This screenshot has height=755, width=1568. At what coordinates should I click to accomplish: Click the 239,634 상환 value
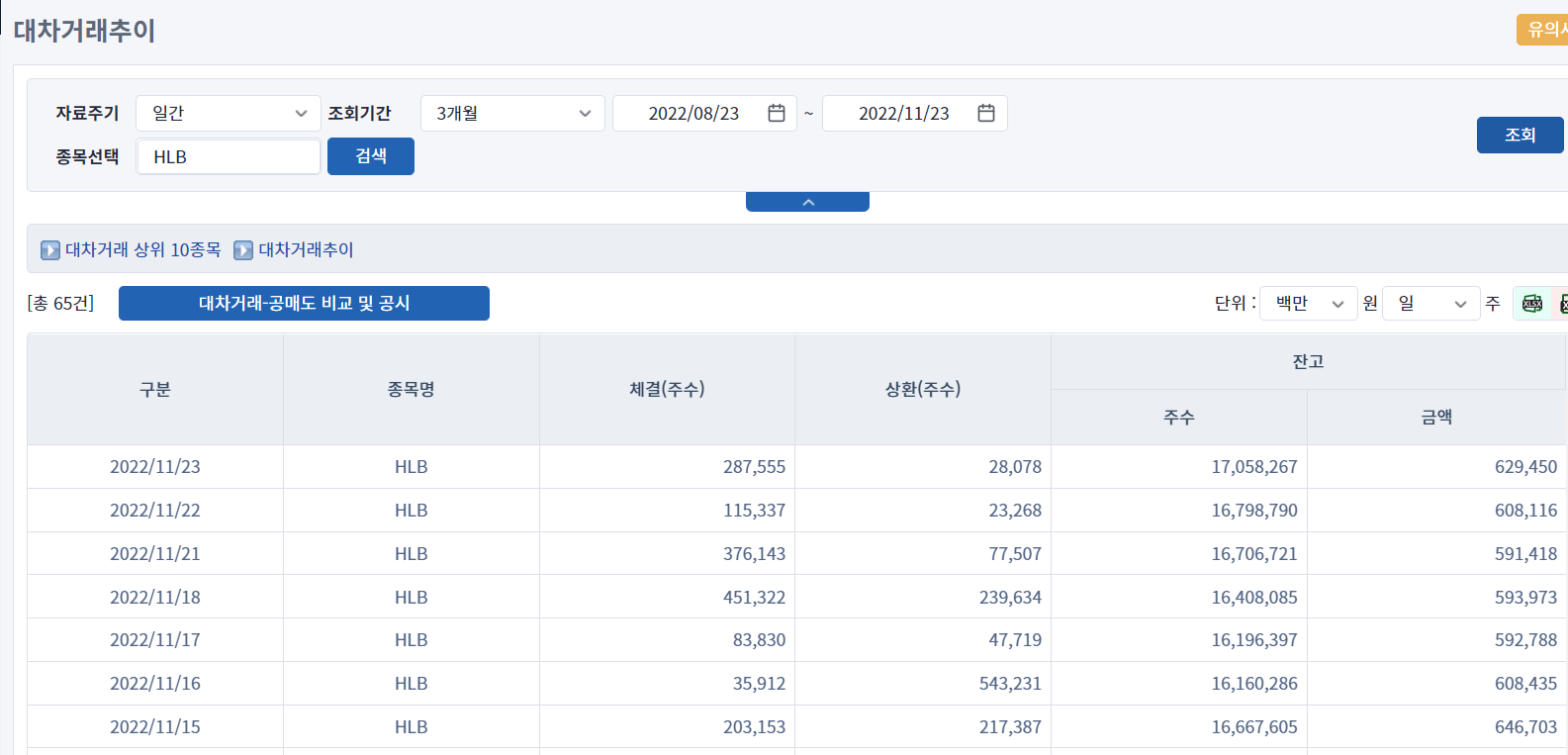1010,598
